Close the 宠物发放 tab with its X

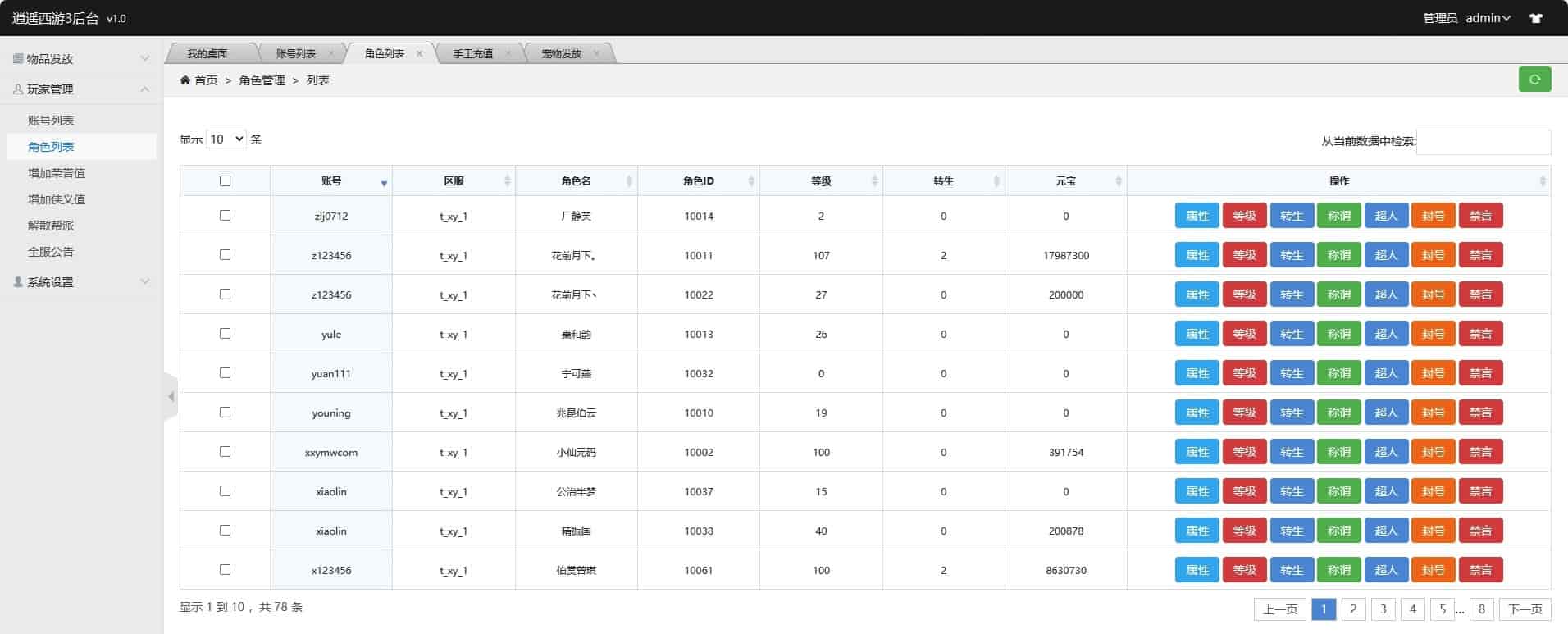596,53
